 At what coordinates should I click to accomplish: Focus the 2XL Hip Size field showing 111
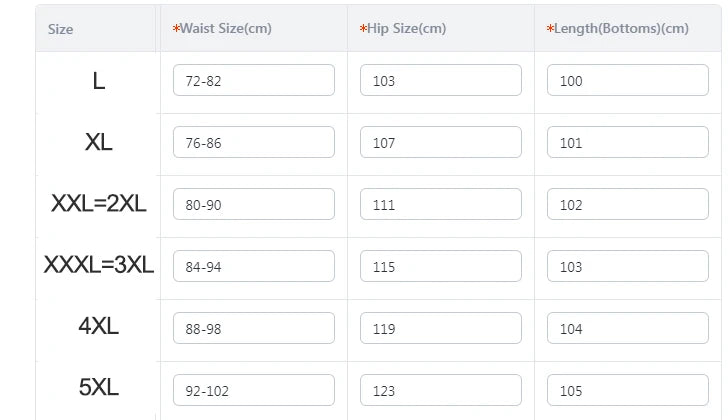tap(440, 205)
